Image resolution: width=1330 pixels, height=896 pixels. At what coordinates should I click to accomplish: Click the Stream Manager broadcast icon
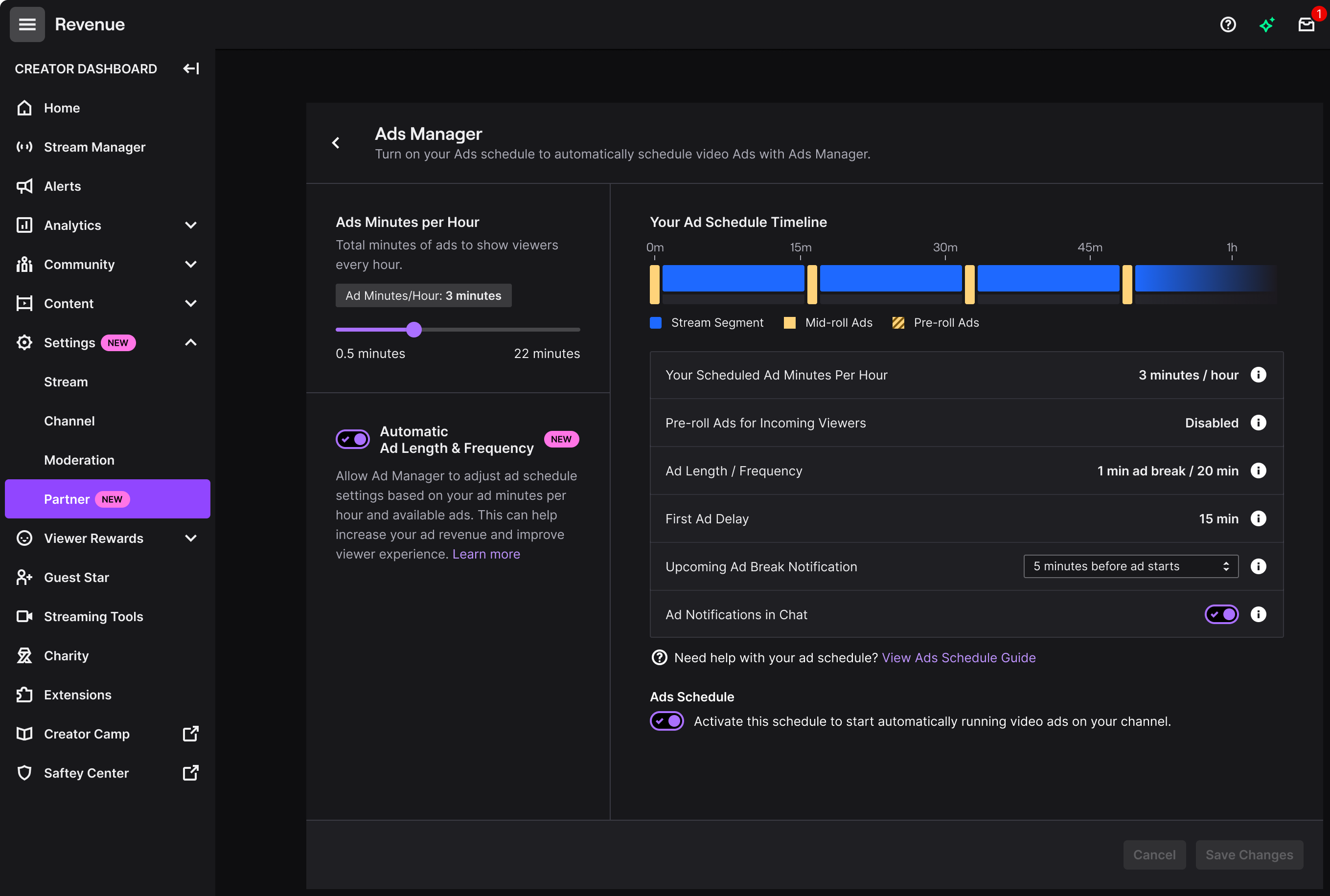pos(24,147)
